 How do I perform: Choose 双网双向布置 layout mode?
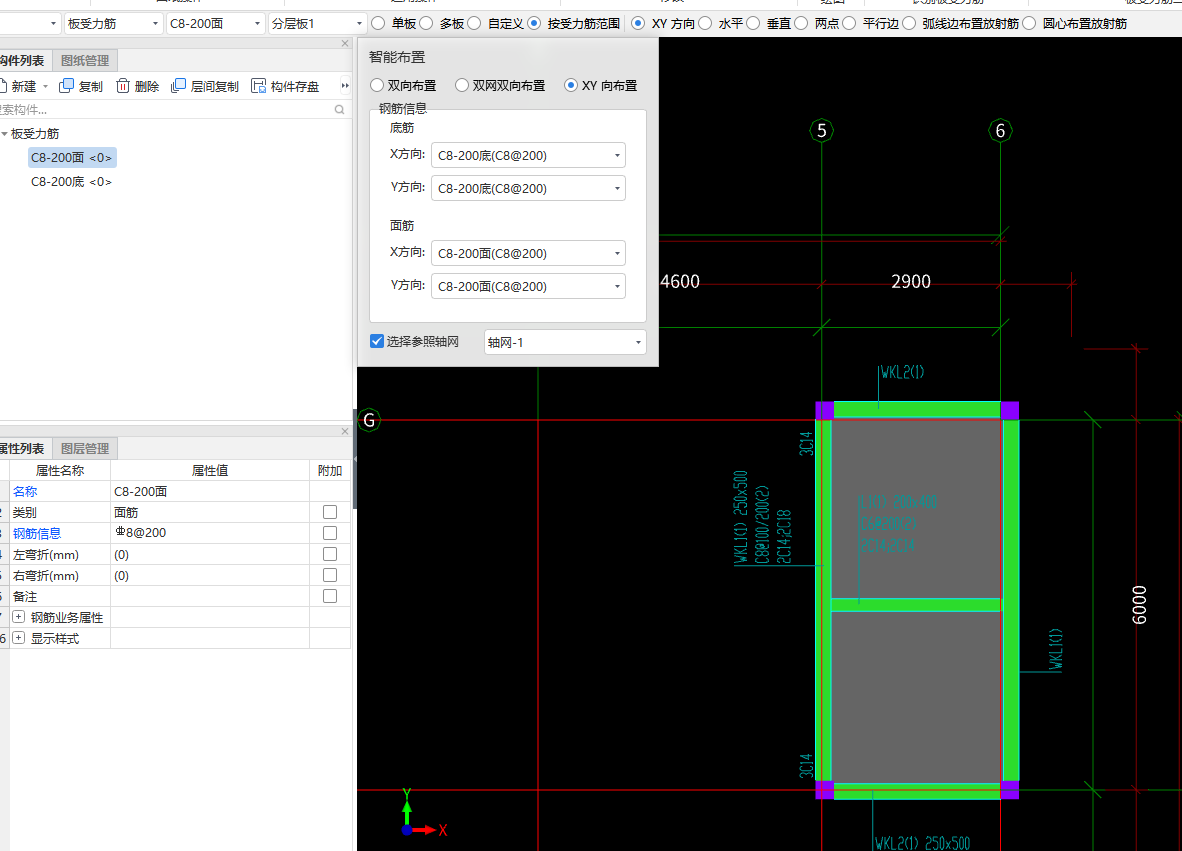click(462, 85)
